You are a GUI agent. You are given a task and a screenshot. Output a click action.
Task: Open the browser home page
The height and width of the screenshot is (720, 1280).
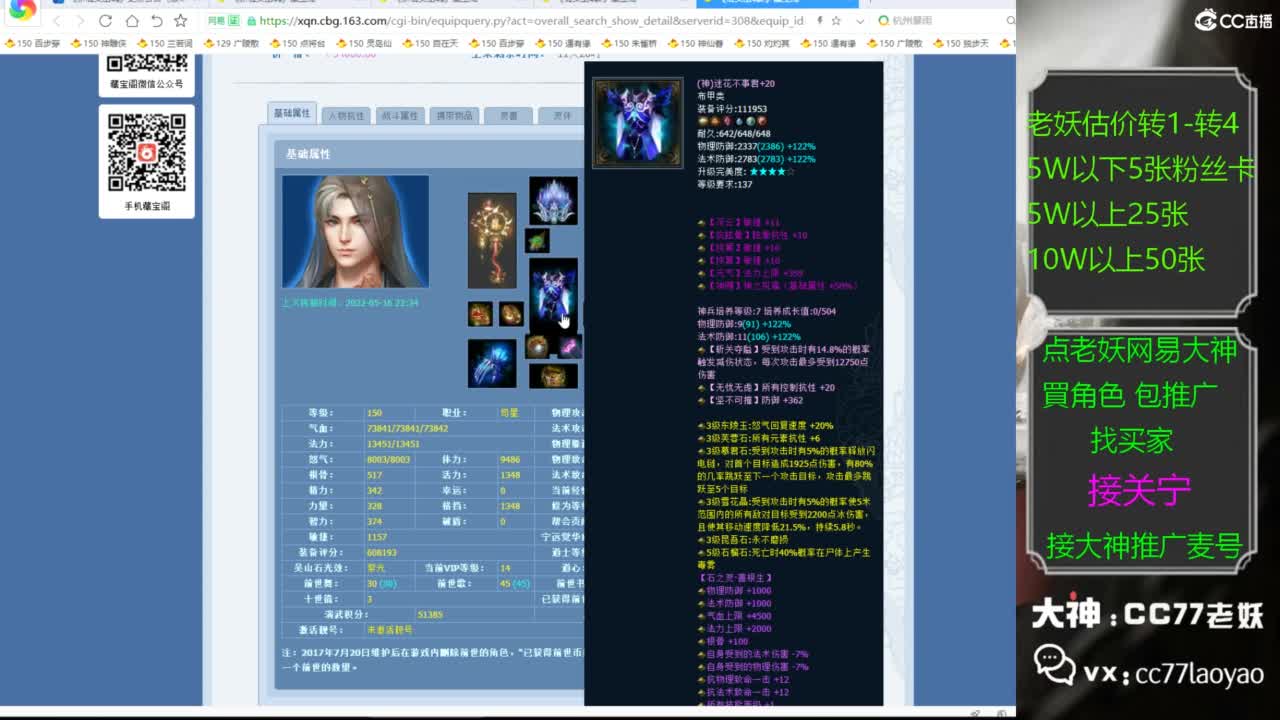tap(131, 21)
